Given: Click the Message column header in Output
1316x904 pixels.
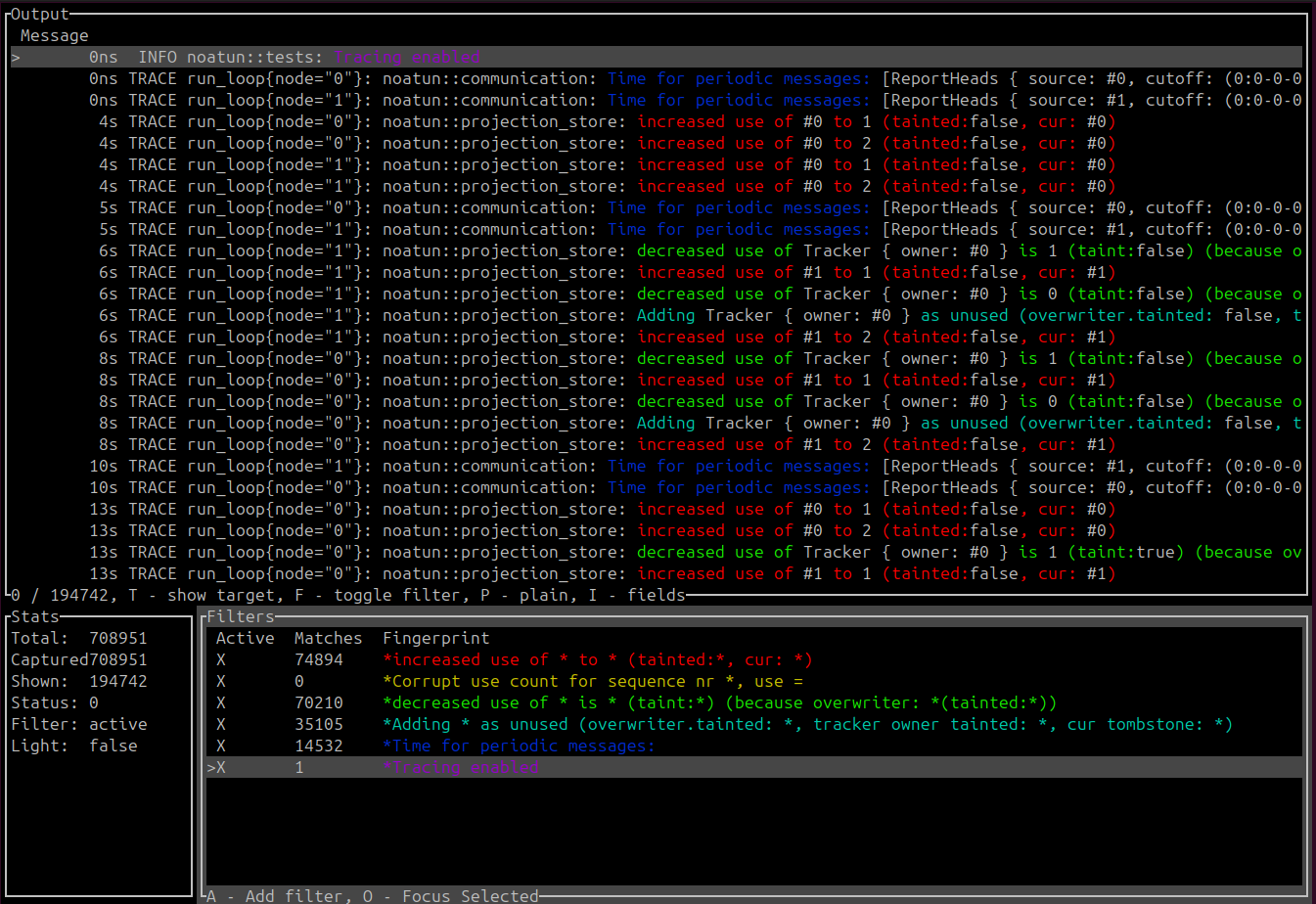Looking at the screenshot, I should 54,36.
